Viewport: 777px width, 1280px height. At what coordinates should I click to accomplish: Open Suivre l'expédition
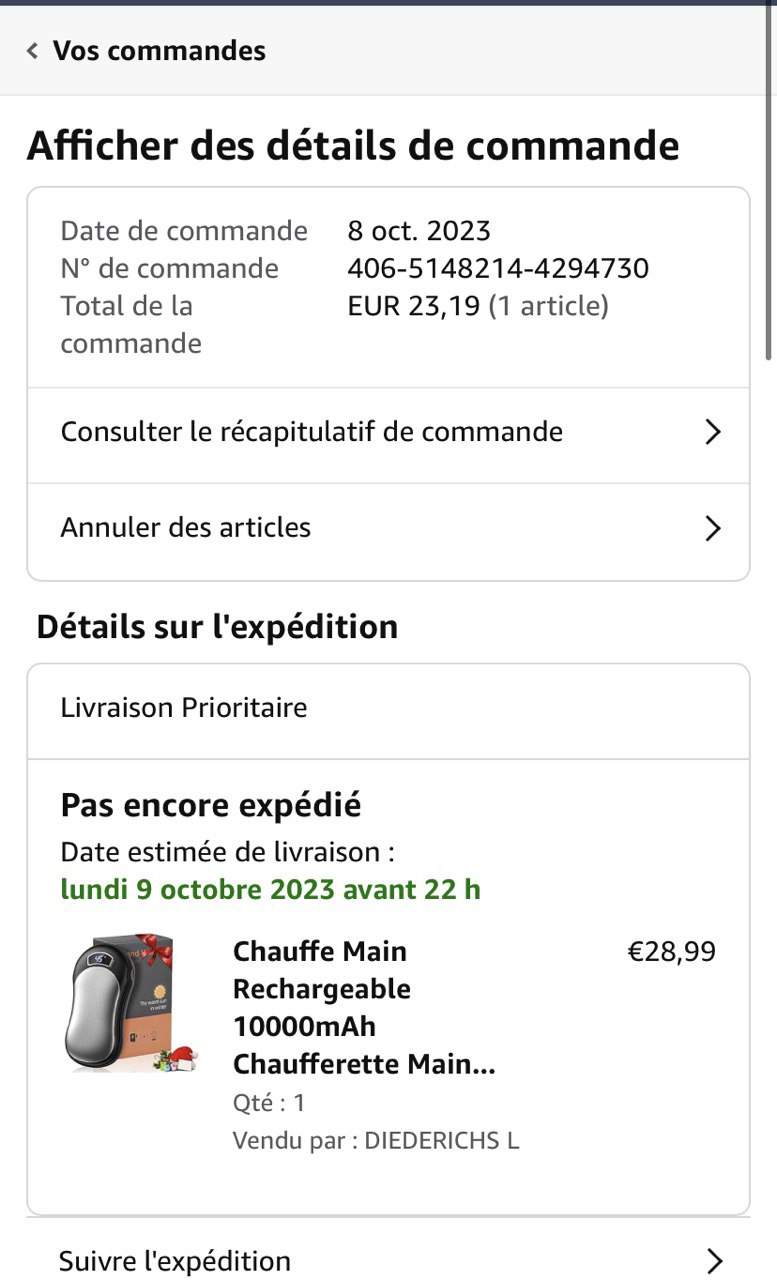[x=175, y=1260]
